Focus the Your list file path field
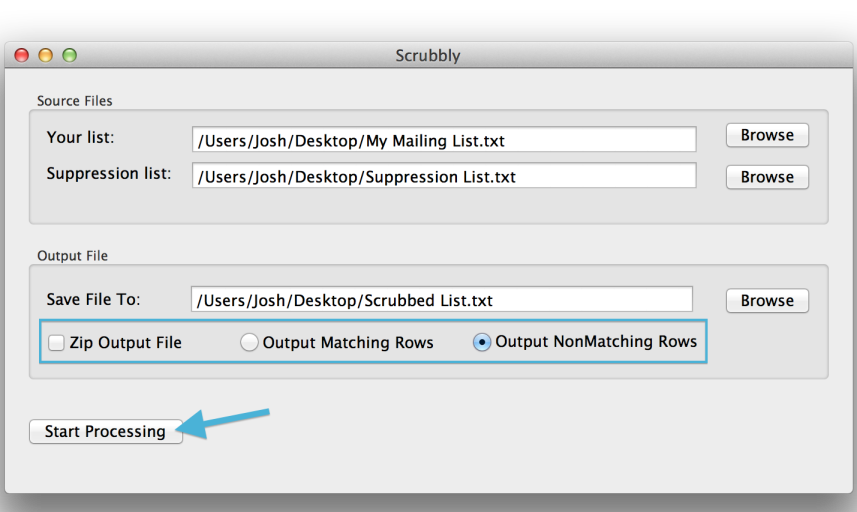857x512 pixels. [x=444, y=140]
